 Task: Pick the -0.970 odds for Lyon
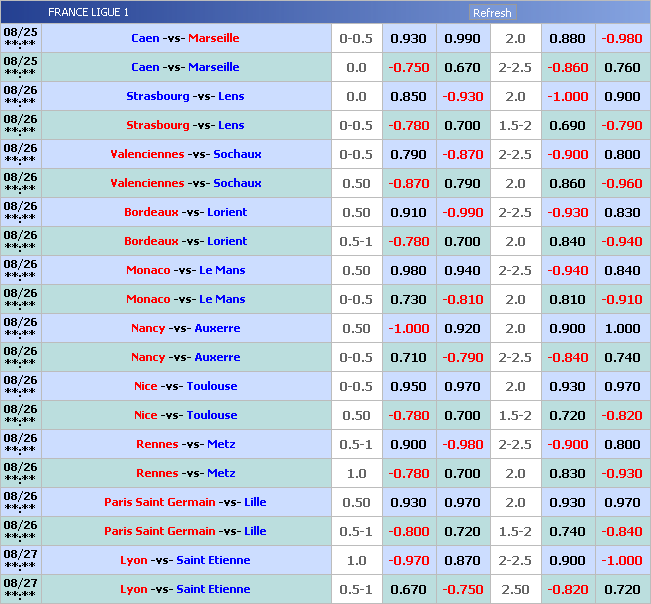[x=408, y=561]
